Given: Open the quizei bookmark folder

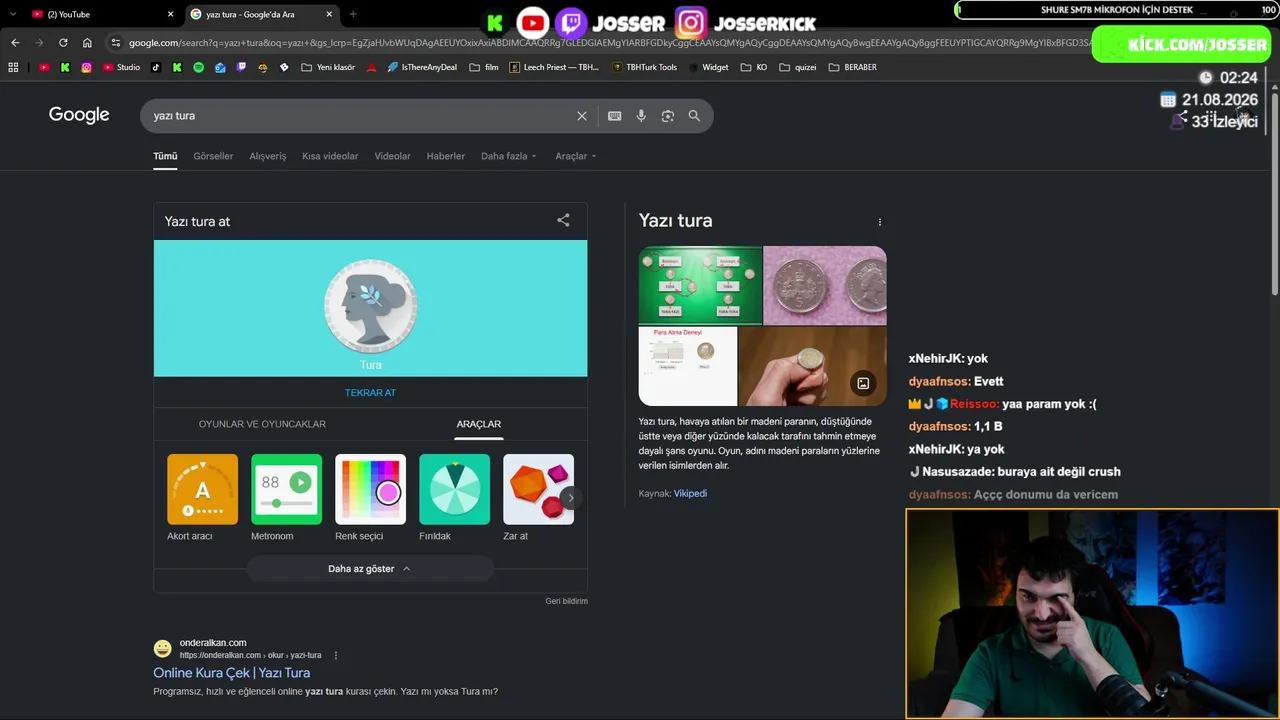Looking at the screenshot, I should [798, 68].
